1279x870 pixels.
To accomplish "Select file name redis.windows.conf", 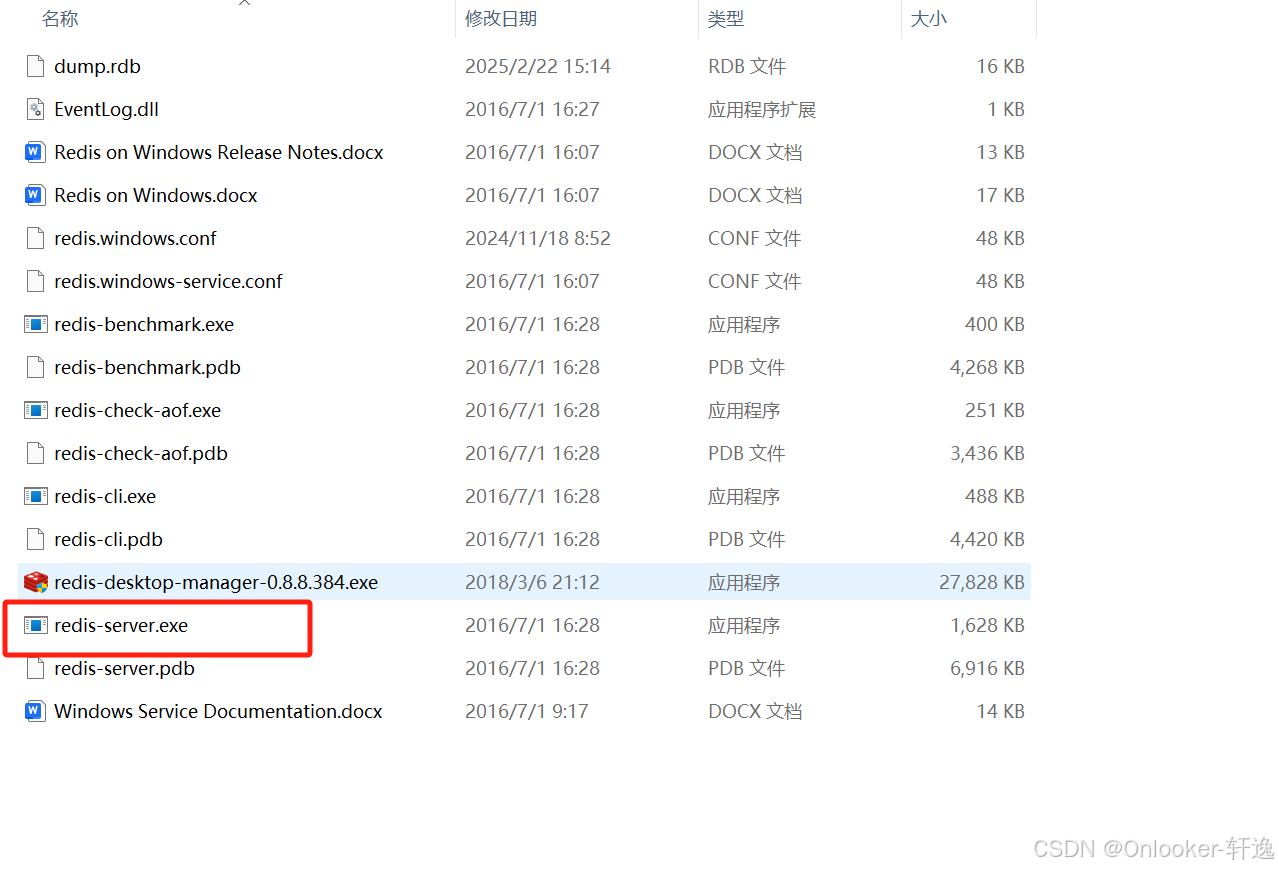I will [x=135, y=239].
